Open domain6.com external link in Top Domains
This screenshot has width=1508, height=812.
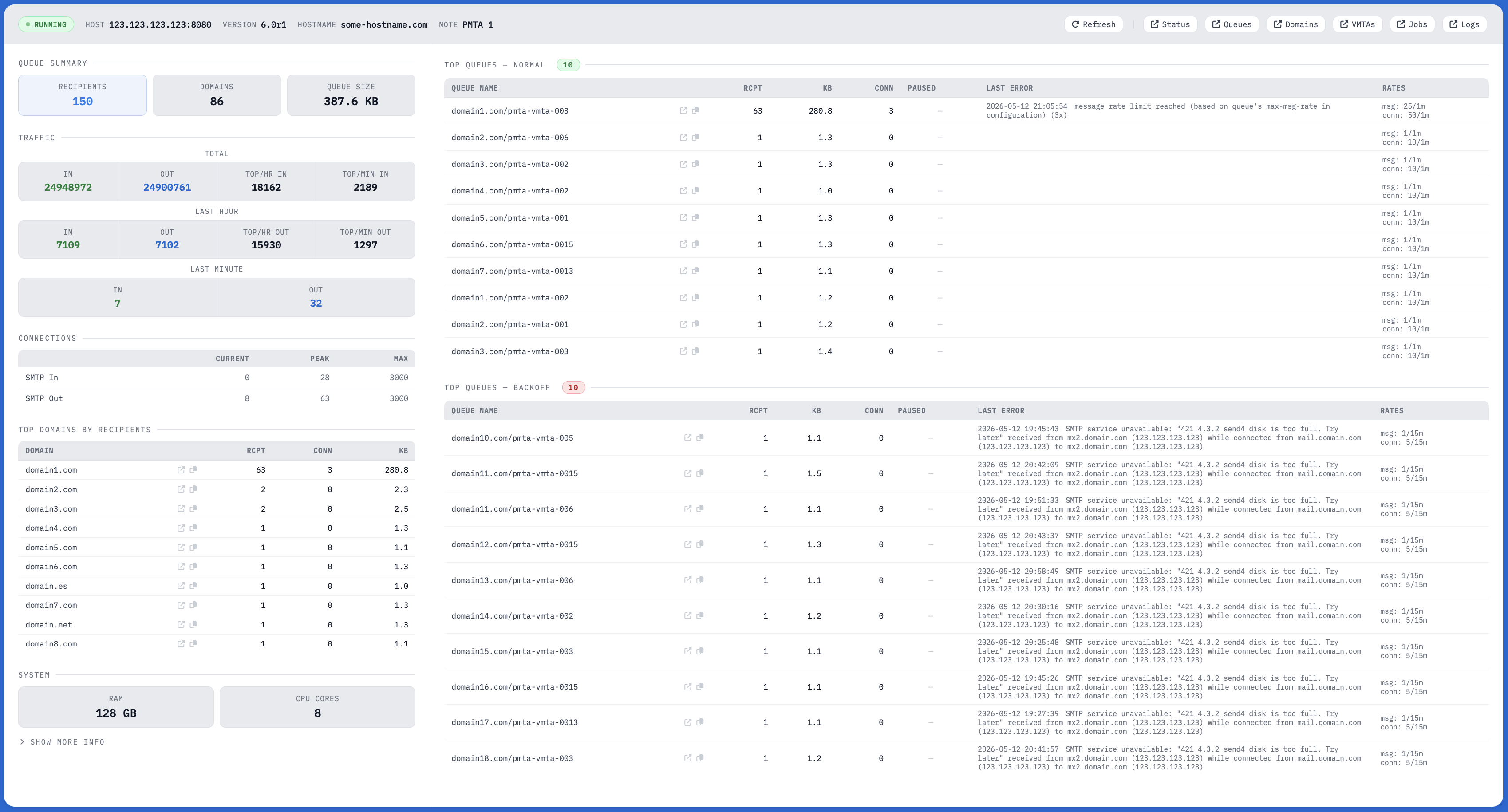click(x=181, y=567)
